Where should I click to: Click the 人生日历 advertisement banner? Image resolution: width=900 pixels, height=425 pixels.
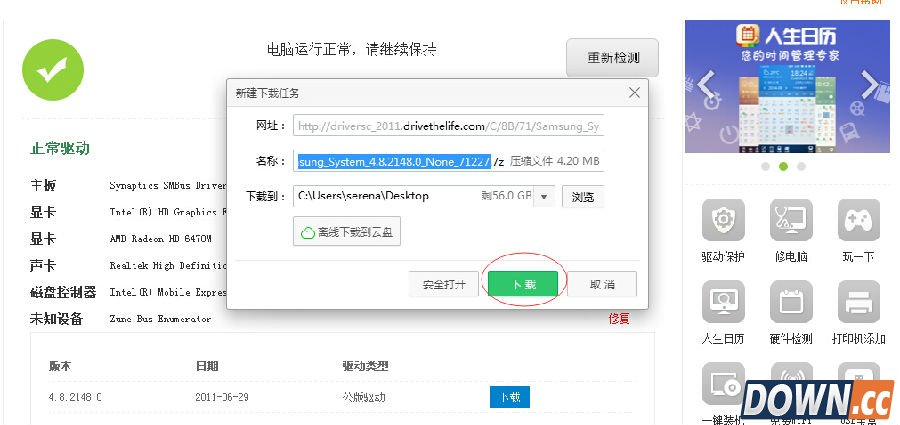pyautogui.click(x=788, y=87)
